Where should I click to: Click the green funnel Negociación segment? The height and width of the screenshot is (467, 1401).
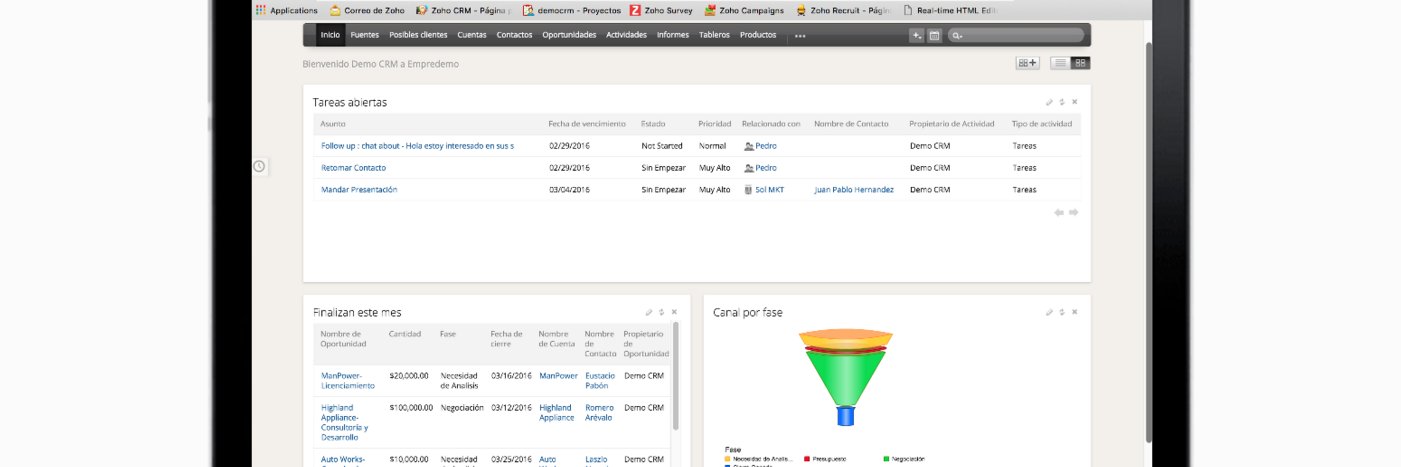pyautogui.click(x=845, y=378)
